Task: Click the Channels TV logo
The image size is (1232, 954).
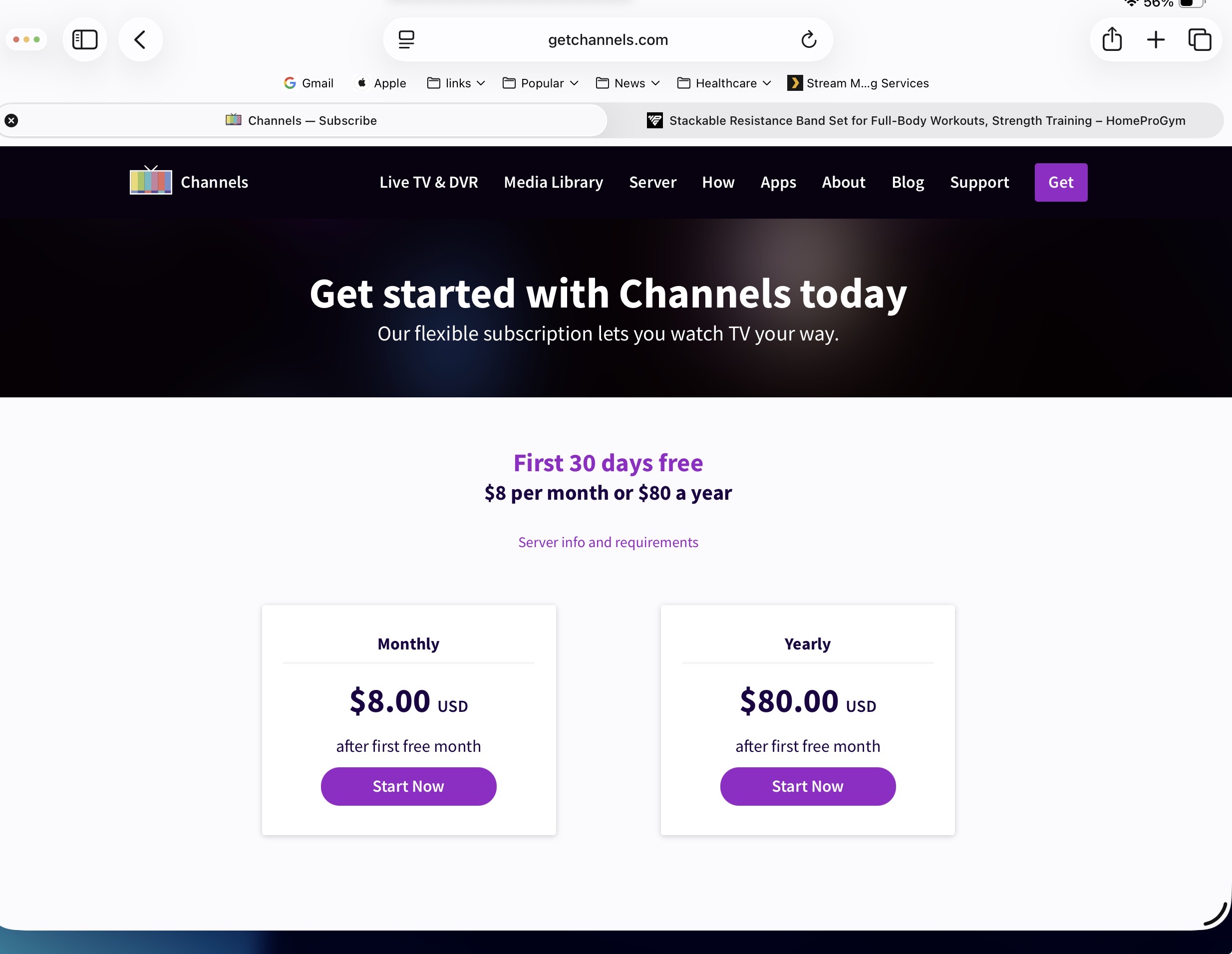Action: click(151, 181)
